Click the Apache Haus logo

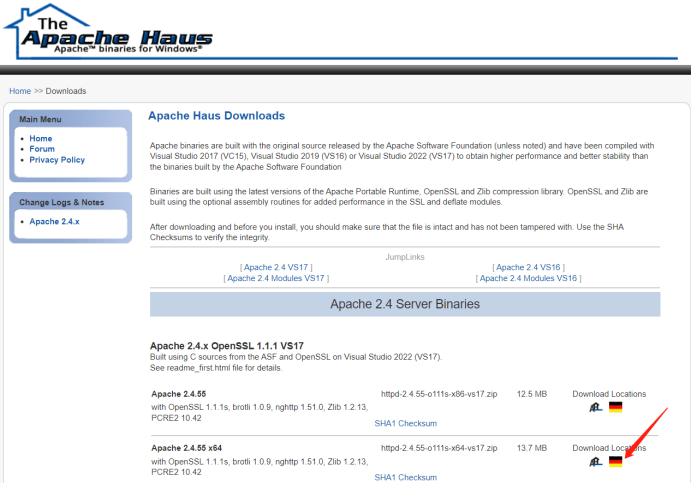[108, 31]
